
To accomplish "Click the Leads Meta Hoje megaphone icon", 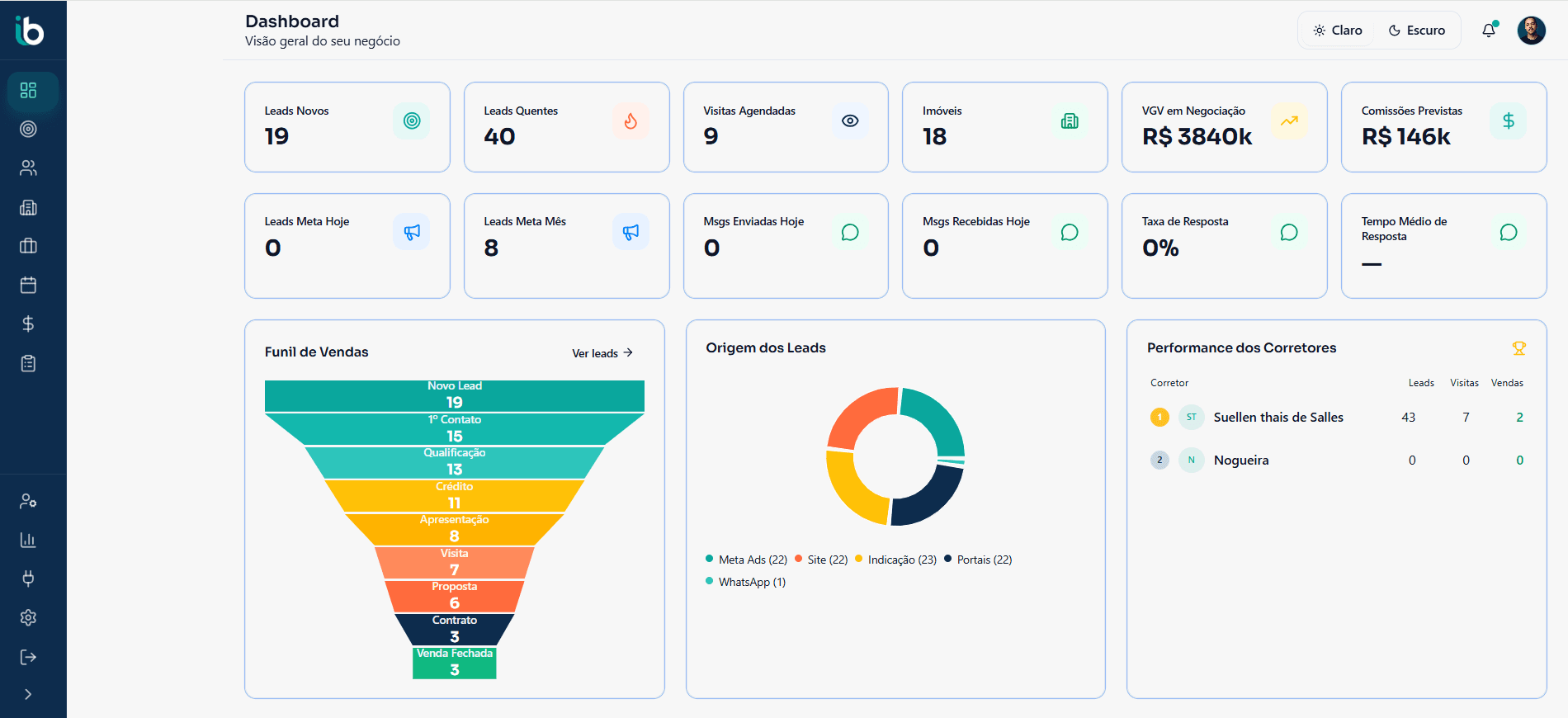I will coord(412,233).
